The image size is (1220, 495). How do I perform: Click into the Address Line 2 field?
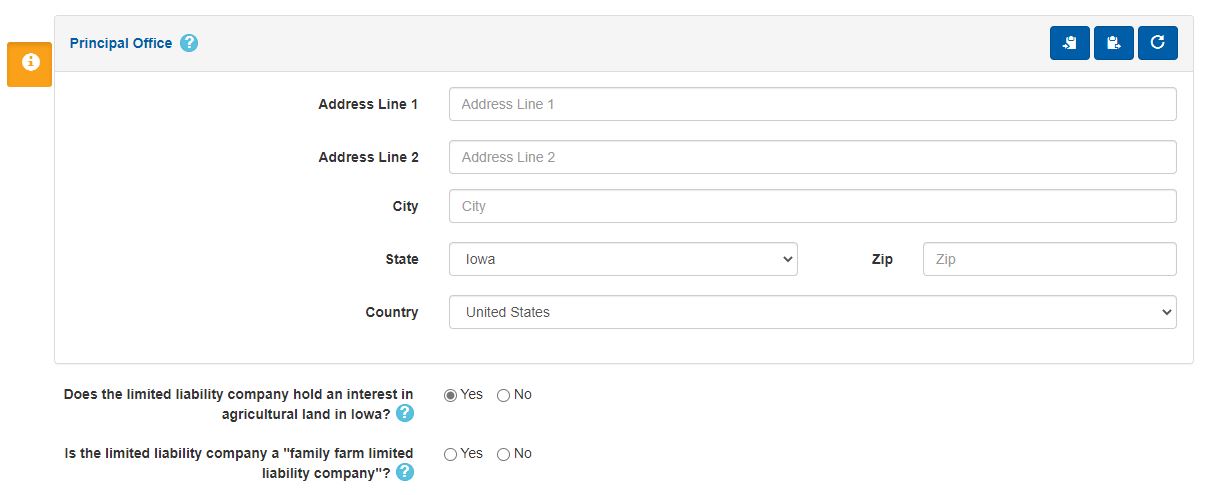812,157
